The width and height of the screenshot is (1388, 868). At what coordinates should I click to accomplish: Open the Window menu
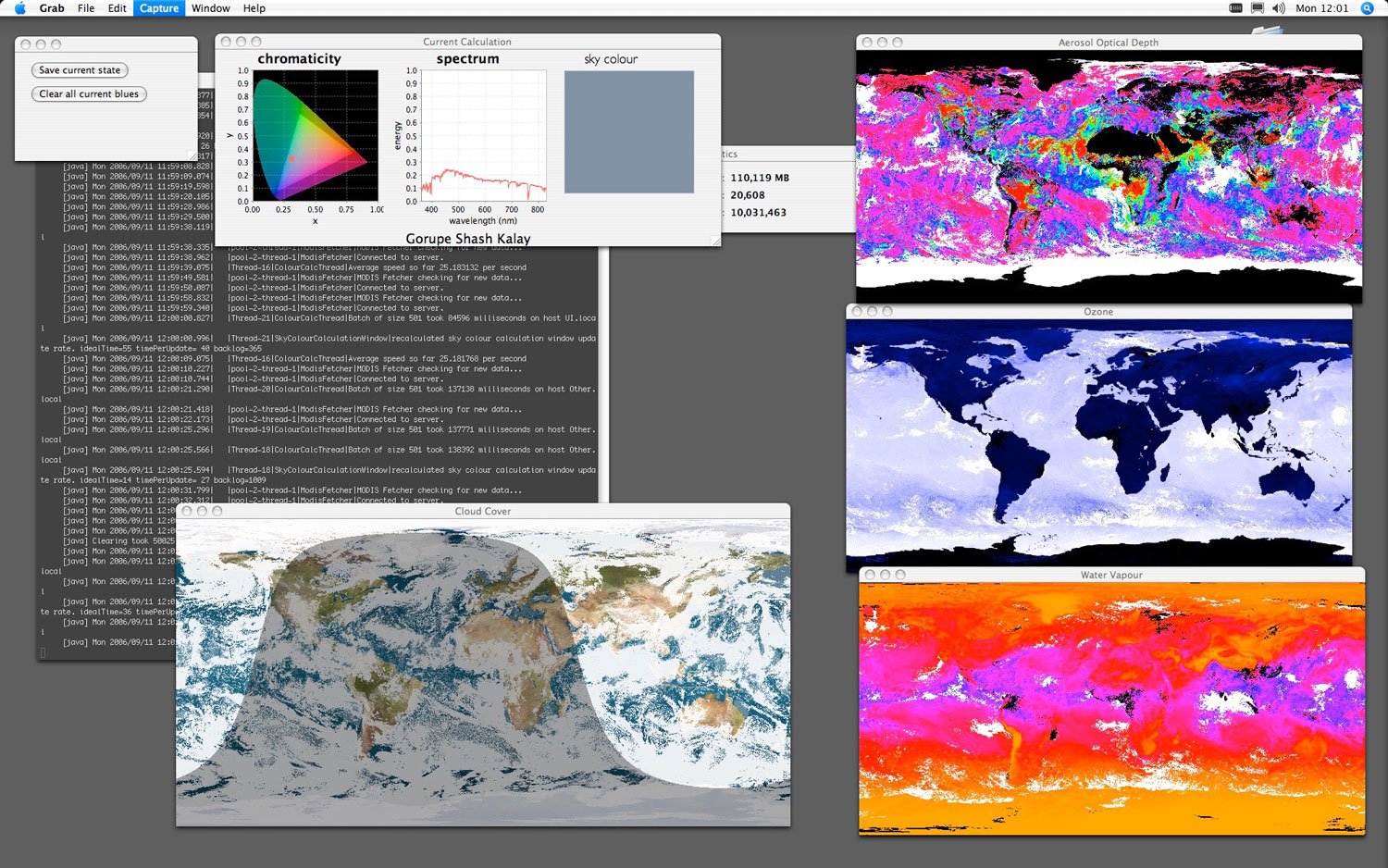point(210,8)
